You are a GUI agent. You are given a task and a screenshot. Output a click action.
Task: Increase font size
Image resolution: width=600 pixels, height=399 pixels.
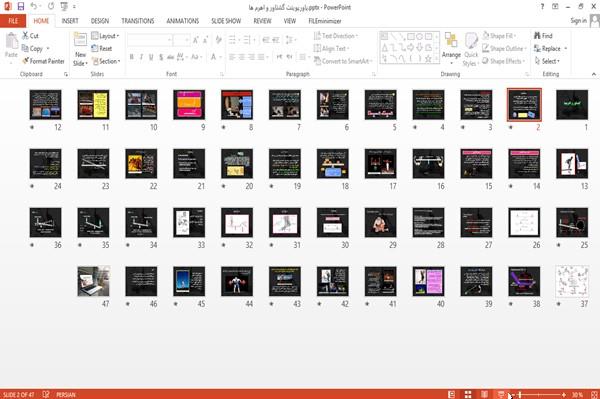click(x=196, y=39)
